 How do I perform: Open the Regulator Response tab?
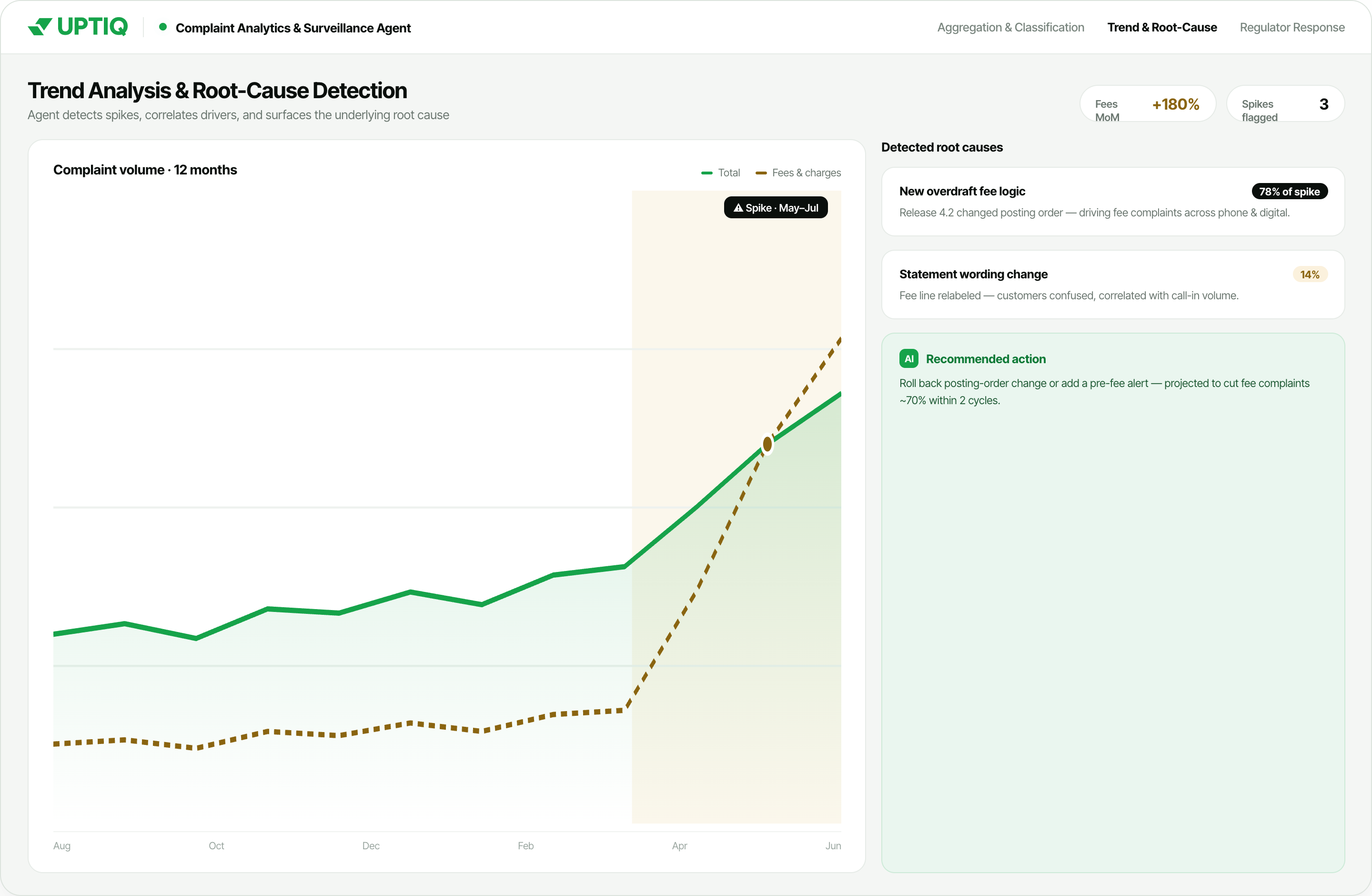point(1292,27)
